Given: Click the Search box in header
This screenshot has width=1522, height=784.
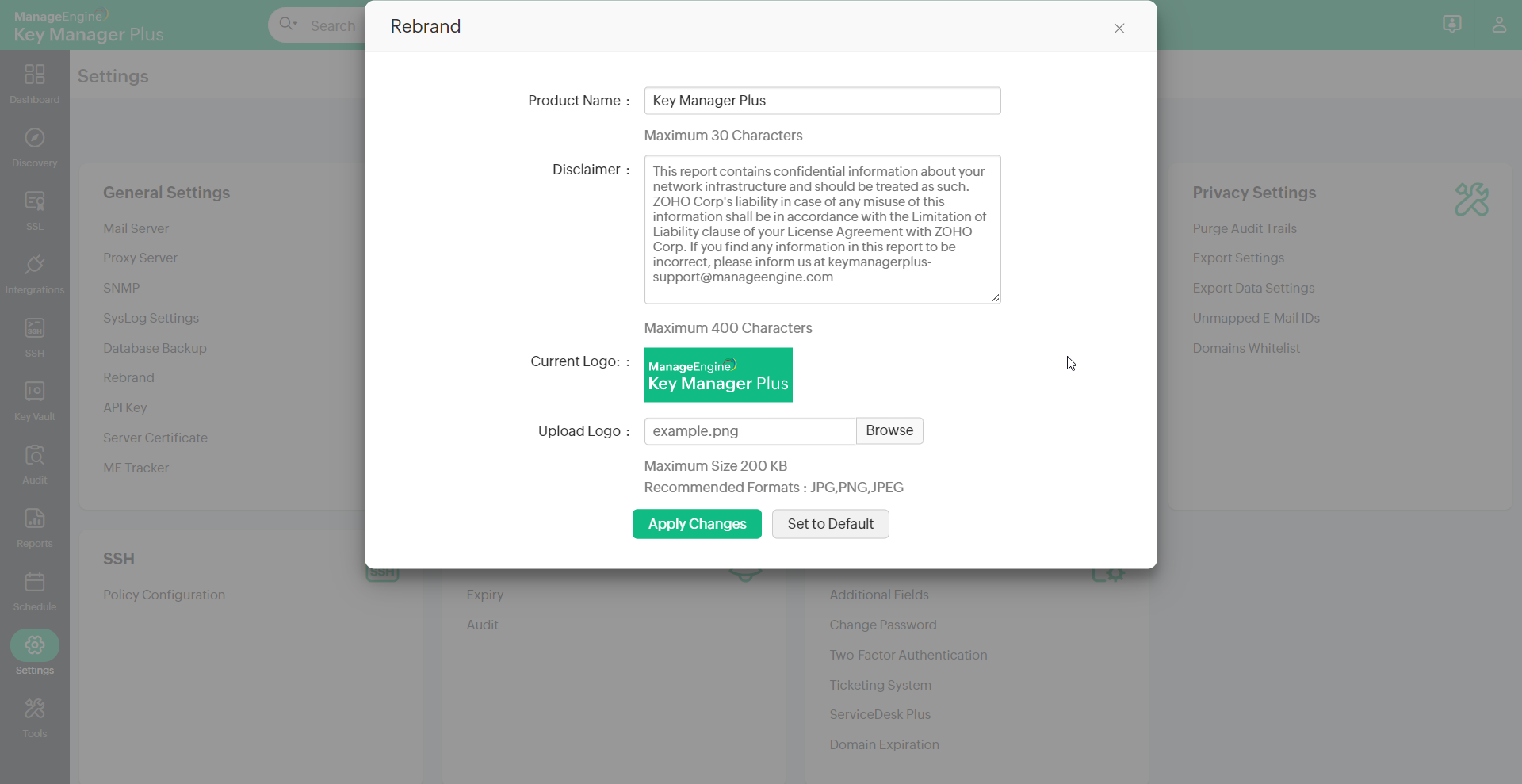Looking at the screenshot, I should coord(333,25).
